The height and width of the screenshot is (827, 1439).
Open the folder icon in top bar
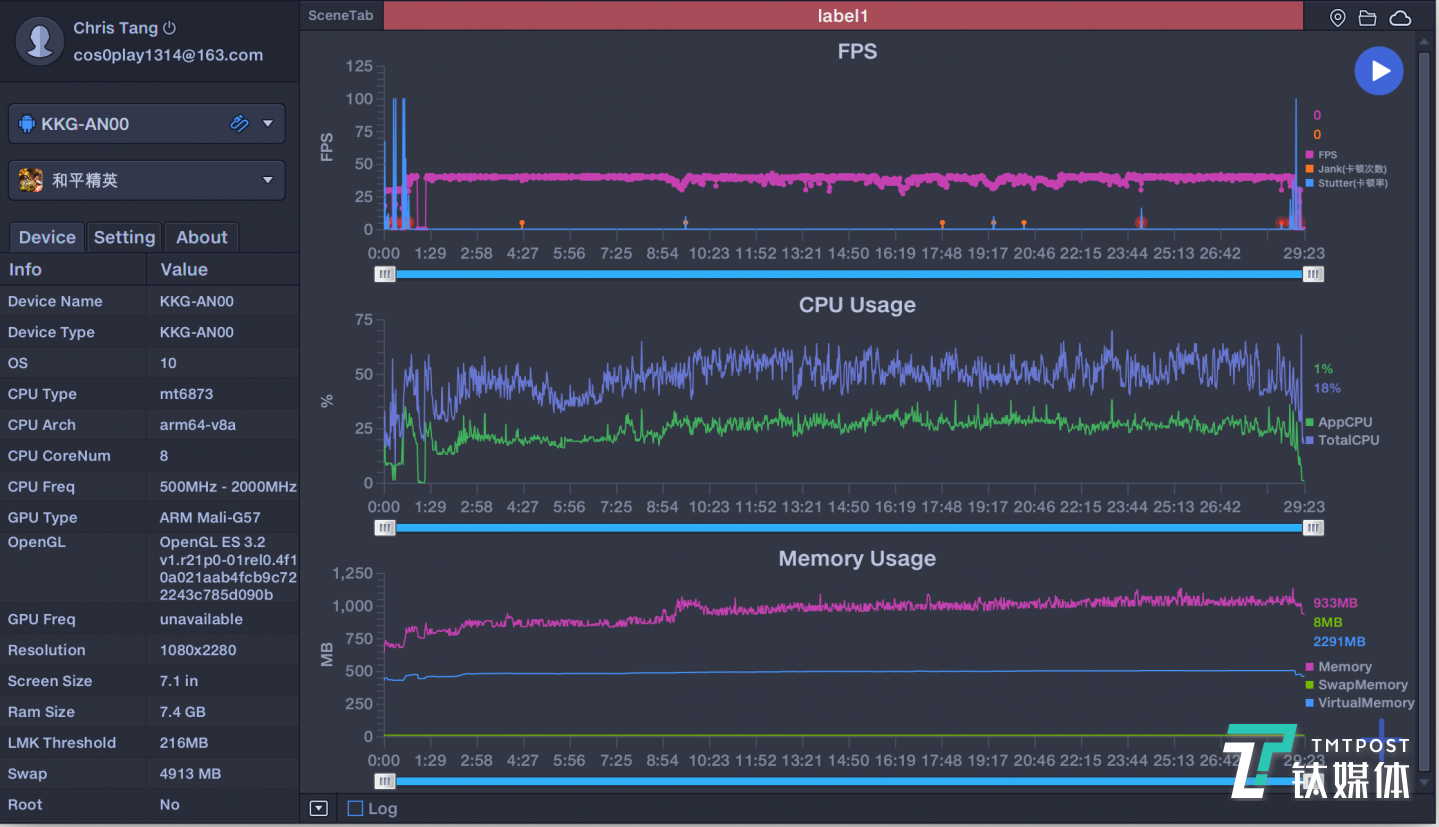1367,17
